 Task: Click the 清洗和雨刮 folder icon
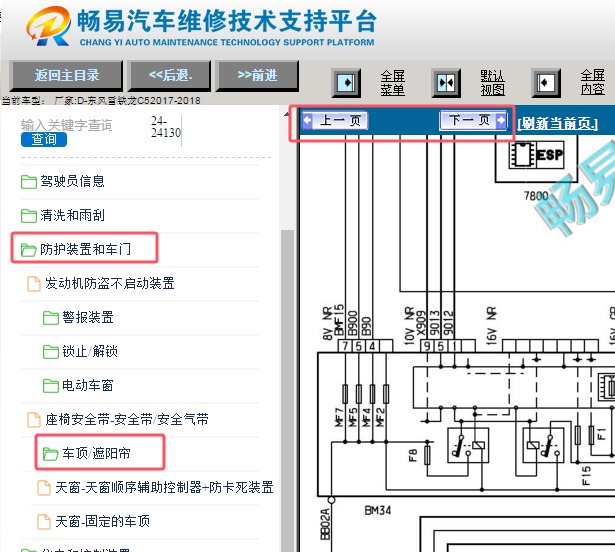[x=28, y=215]
